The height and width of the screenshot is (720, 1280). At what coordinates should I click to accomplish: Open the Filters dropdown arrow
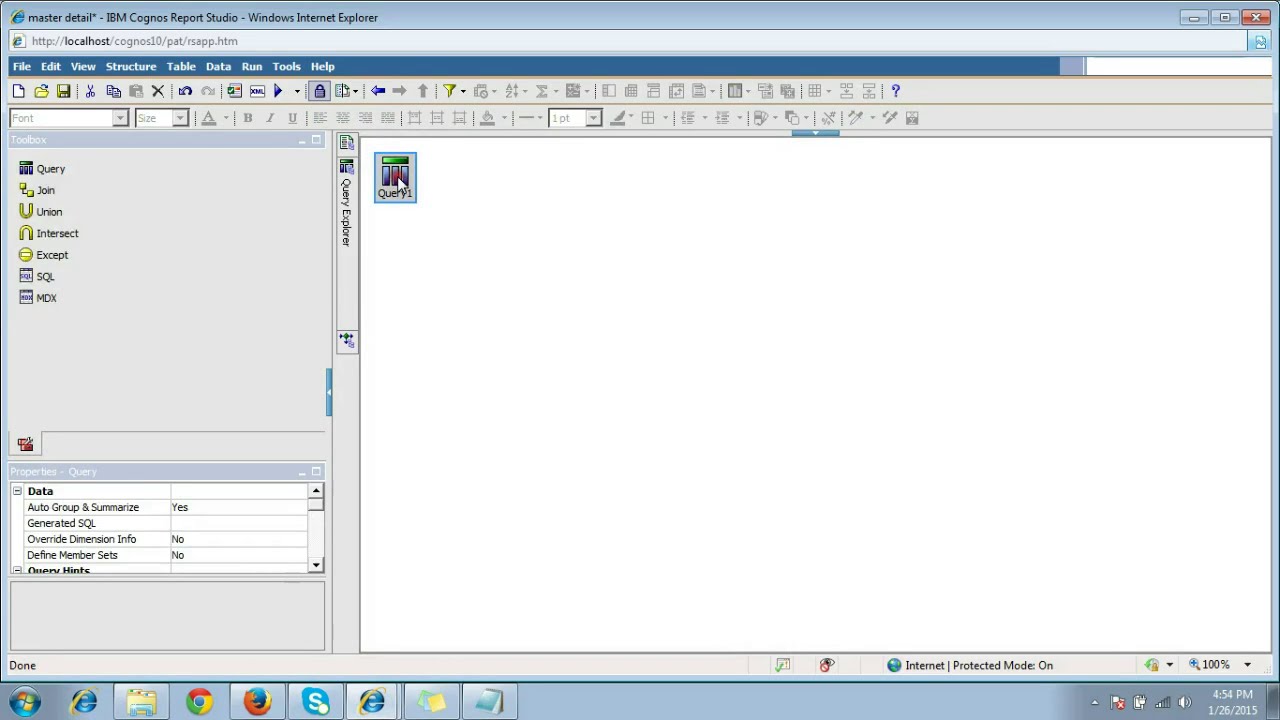[462, 92]
